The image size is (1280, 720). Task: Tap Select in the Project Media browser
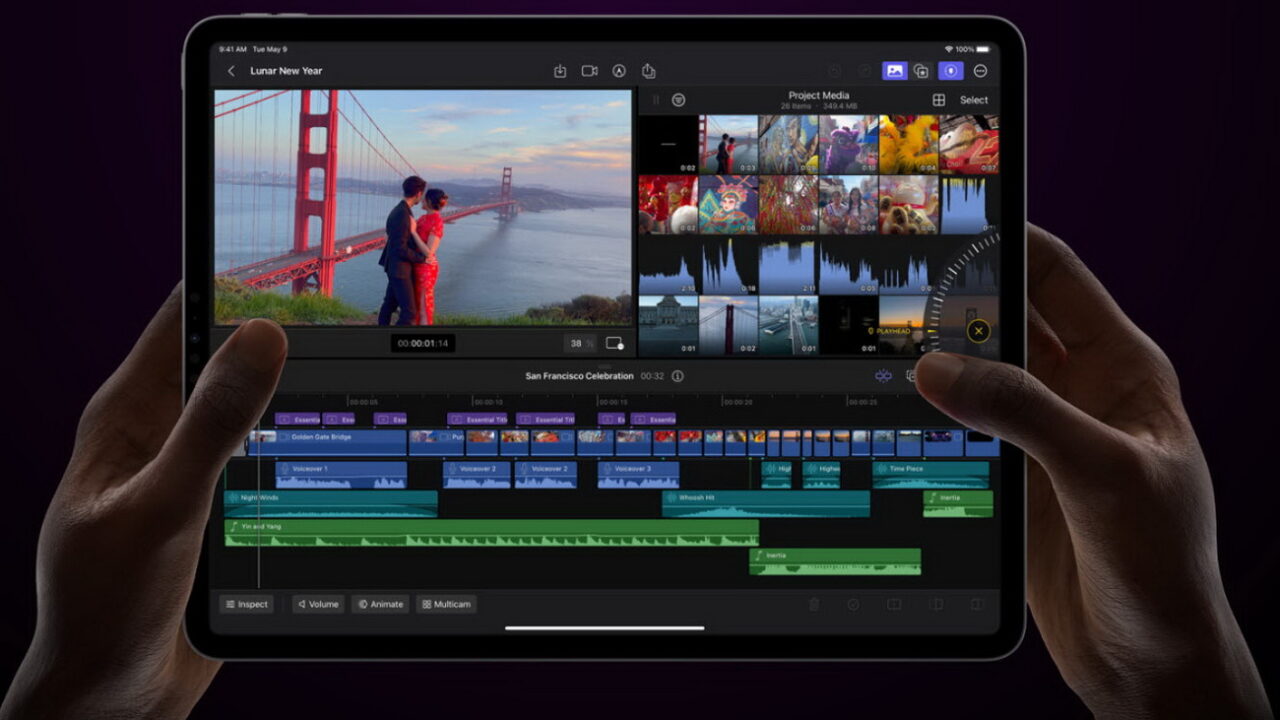(974, 100)
